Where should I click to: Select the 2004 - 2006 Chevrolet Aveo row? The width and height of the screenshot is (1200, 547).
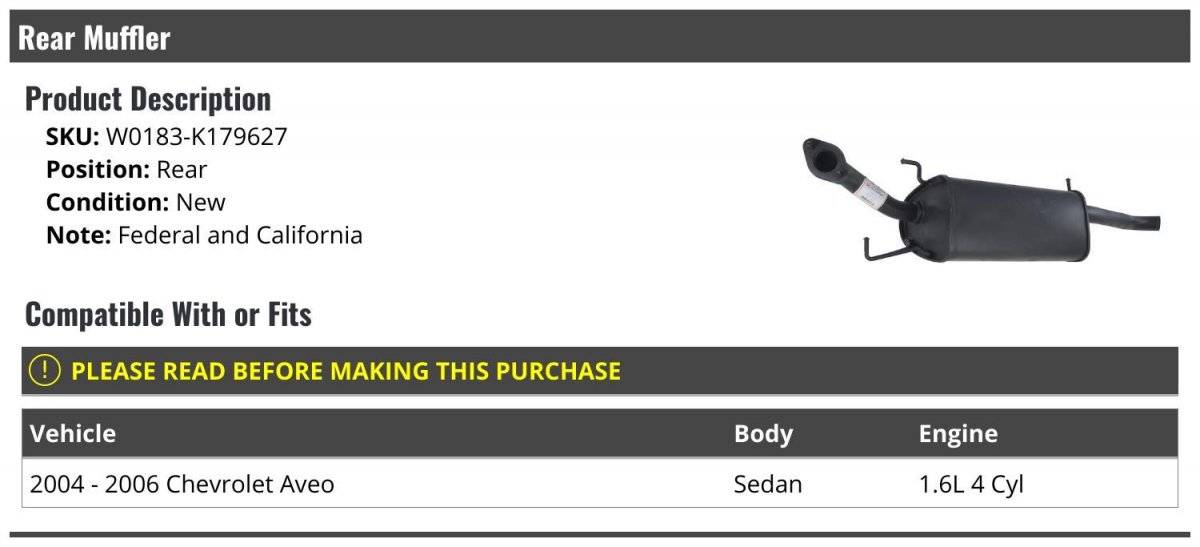click(x=600, y=484)
